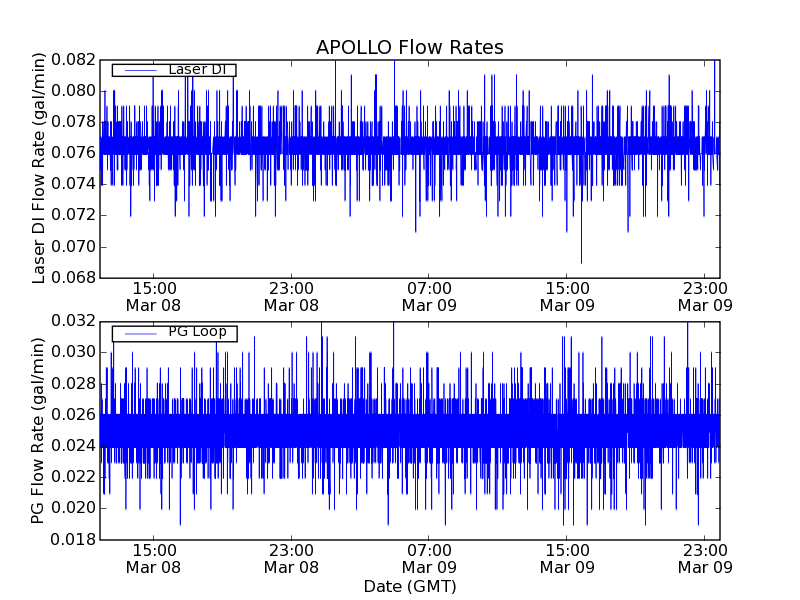This screenshot has width=800, height=600.
Task: Click the "Date (GMT)" x-axis label
Action: tap(409, 585)
